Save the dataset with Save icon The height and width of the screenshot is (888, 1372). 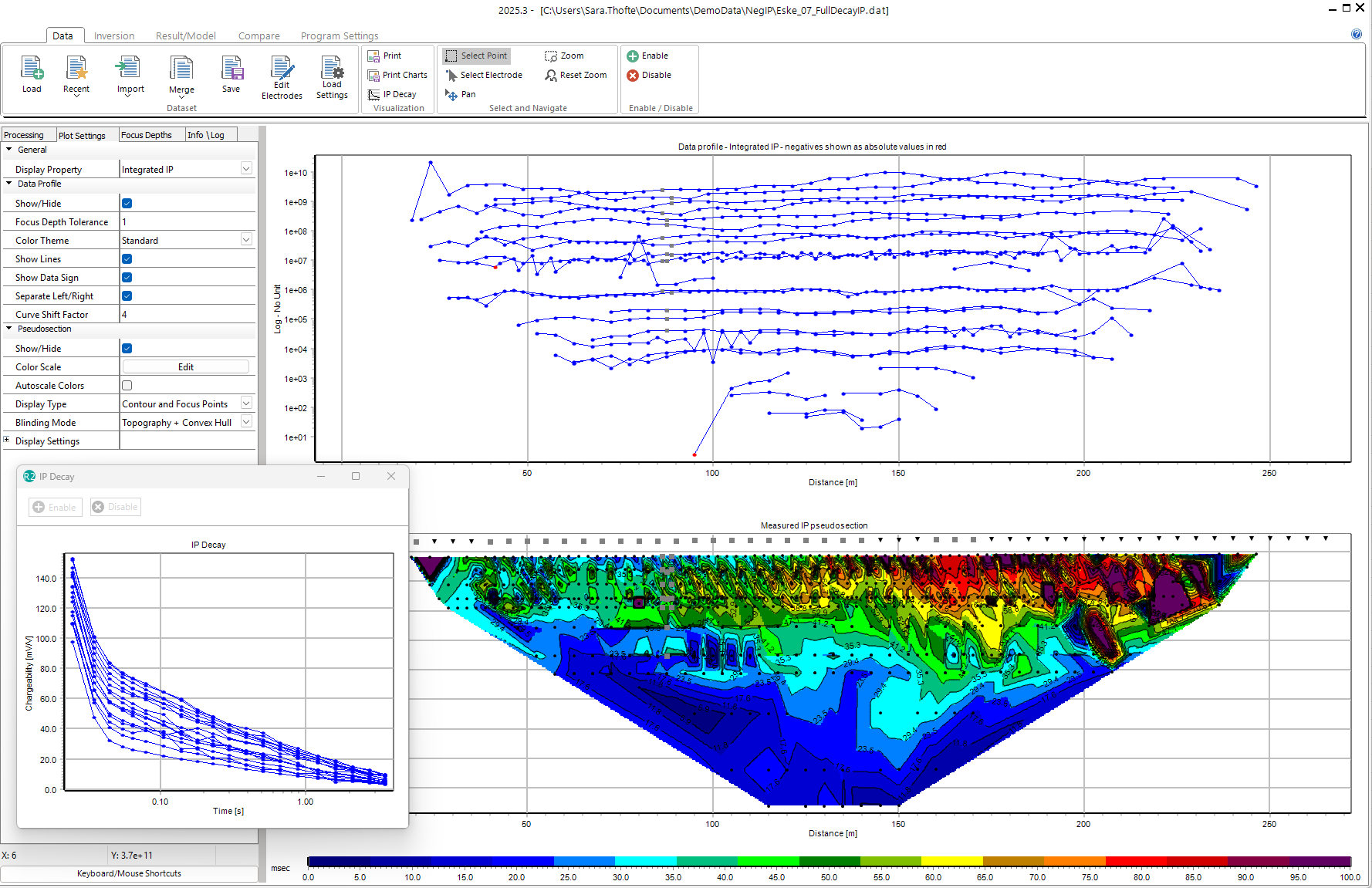coord(231,69)
